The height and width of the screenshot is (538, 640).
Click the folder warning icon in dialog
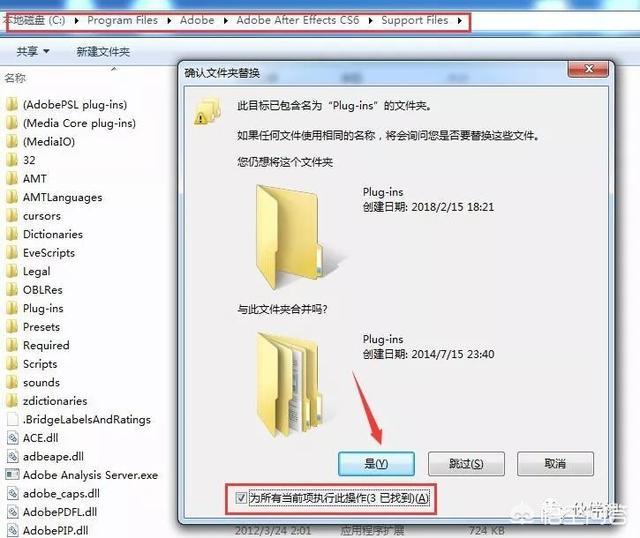[207, 111]
